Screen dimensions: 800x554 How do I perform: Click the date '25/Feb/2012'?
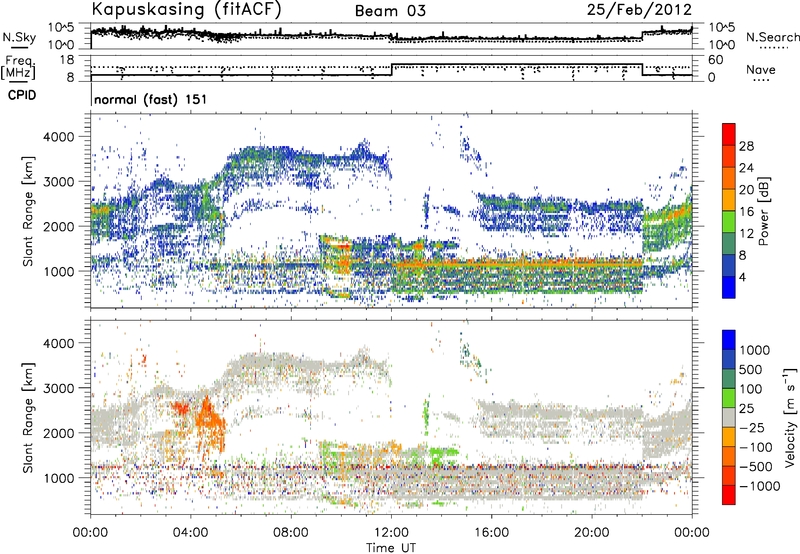pos(639,10)
